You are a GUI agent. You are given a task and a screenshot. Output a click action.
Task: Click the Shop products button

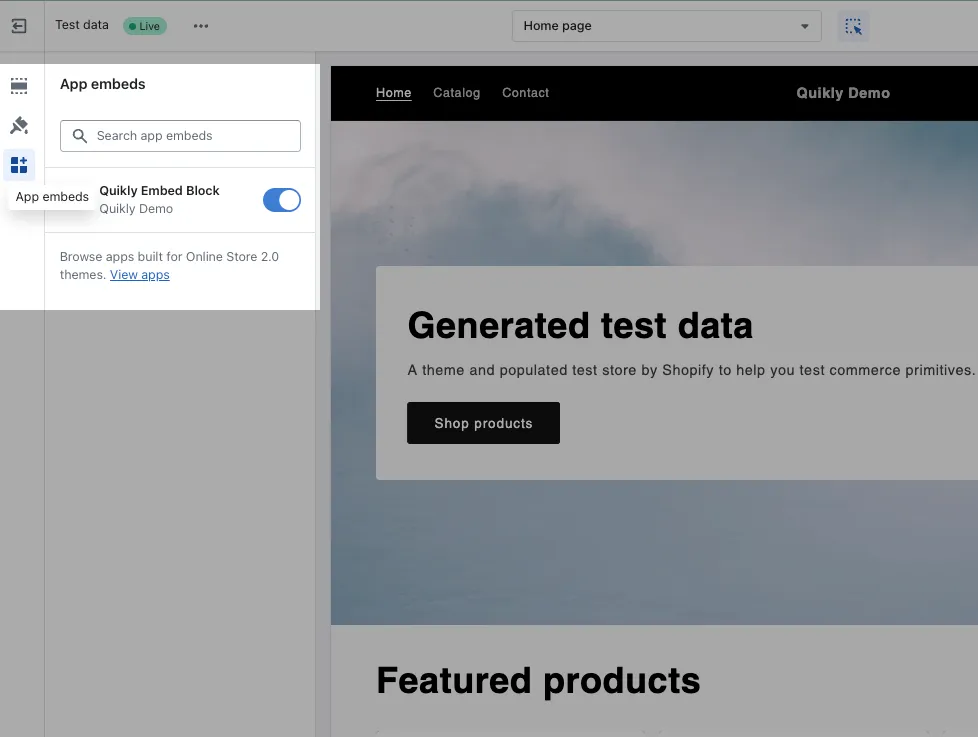[x=483, y=423]
